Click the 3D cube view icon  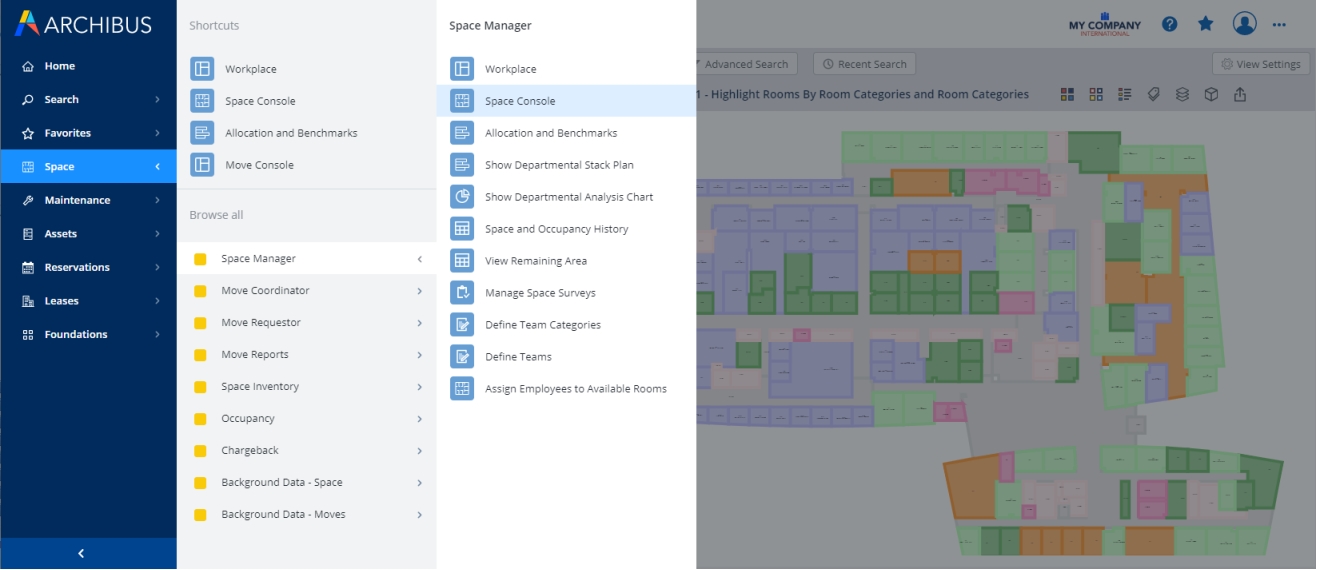click(1211, 94)
